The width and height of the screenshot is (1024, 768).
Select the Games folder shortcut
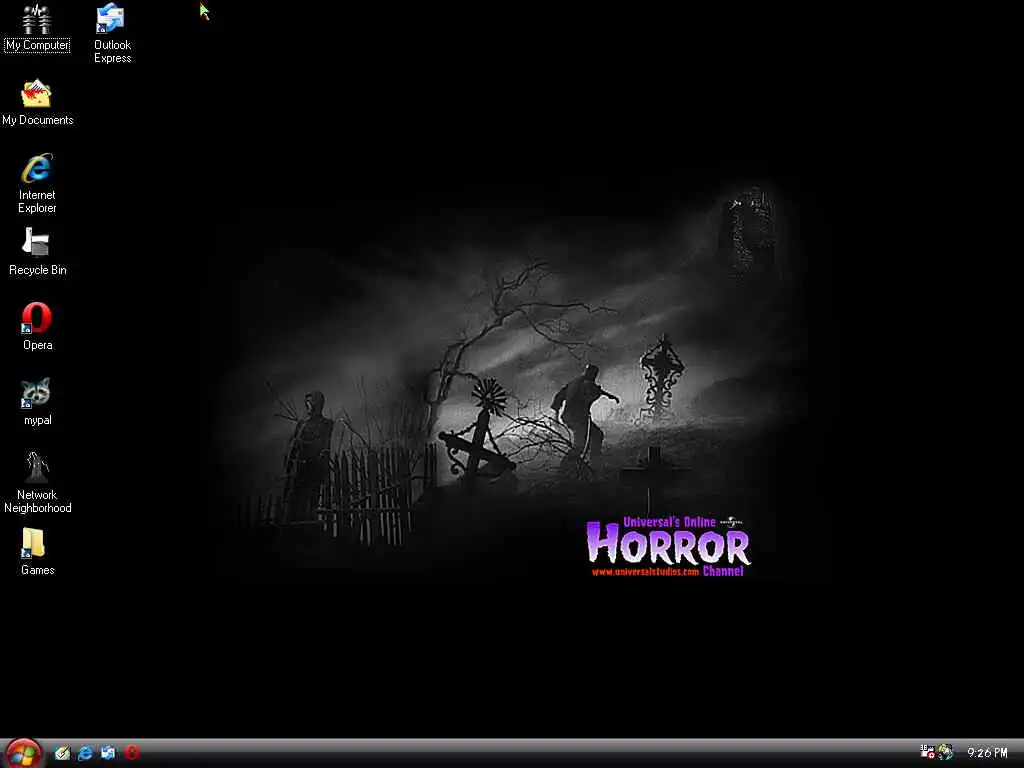(x=33, y=543)
